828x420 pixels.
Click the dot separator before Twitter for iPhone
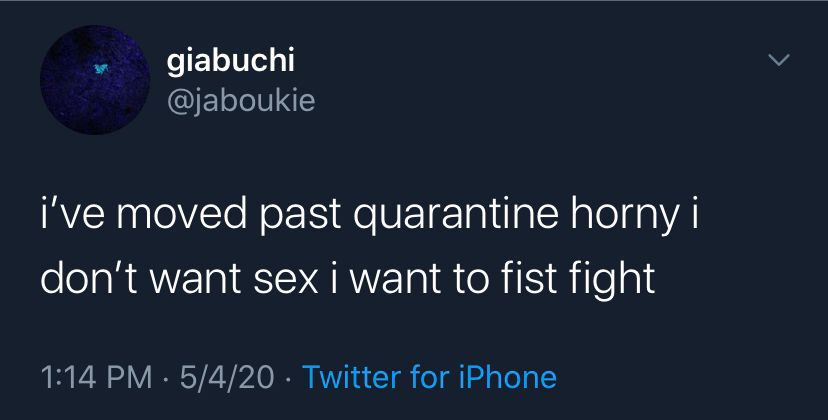288,378
